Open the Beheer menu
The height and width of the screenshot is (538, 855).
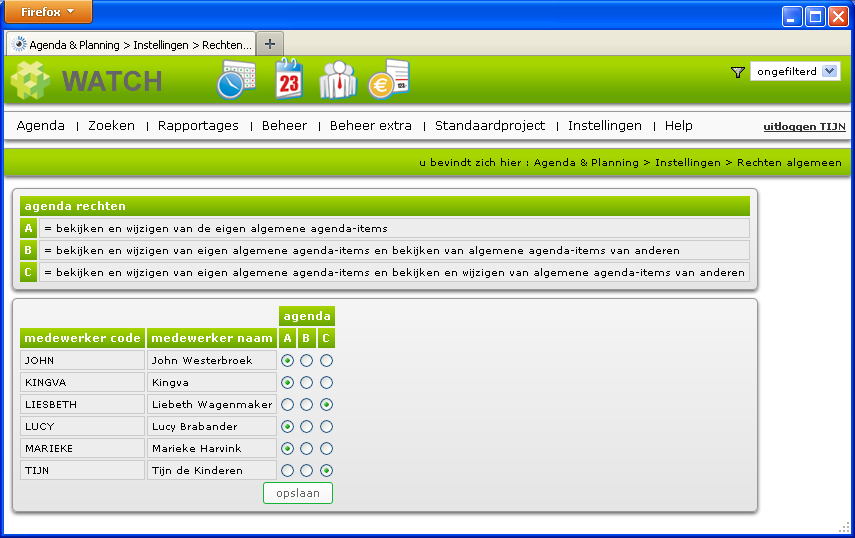284,125
